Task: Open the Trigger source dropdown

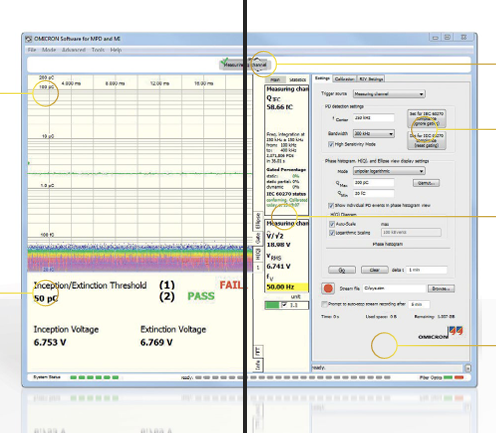Action: tap(389, 94)
